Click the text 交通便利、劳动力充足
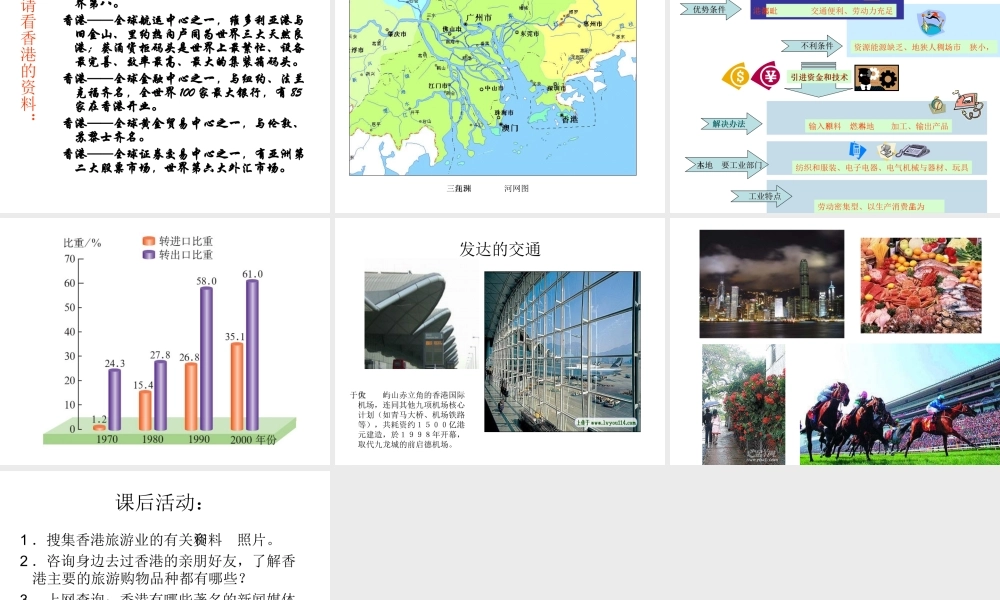This screenshot has height=600, width=1000. tap(852, 11)
